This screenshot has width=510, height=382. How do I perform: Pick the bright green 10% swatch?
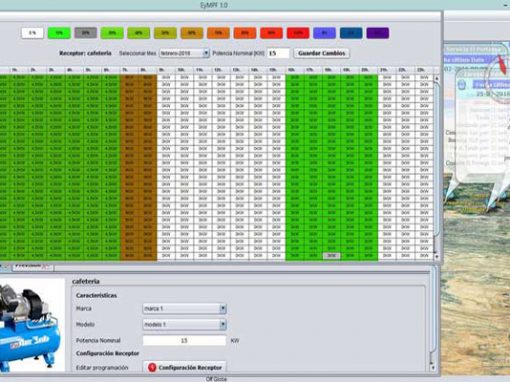59,33
